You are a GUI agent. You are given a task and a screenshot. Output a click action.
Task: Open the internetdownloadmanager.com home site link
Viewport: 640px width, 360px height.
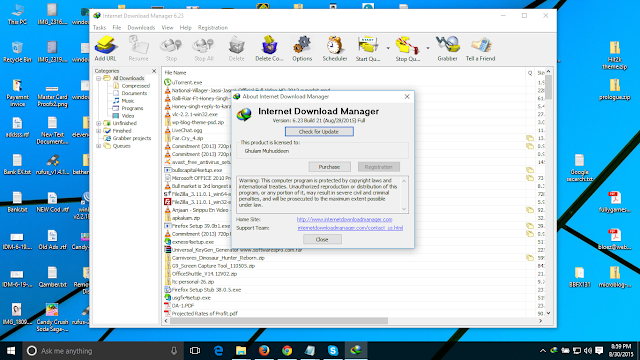click(x=344, y=219)
